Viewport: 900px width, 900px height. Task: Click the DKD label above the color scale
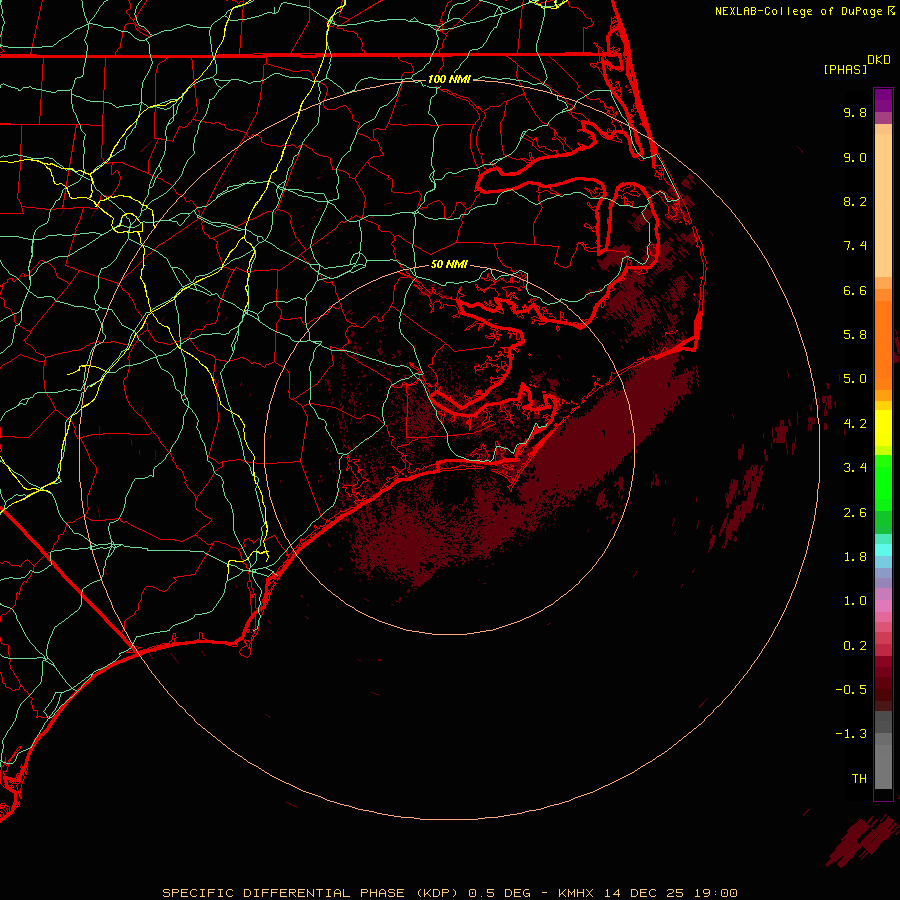[879, 60]
